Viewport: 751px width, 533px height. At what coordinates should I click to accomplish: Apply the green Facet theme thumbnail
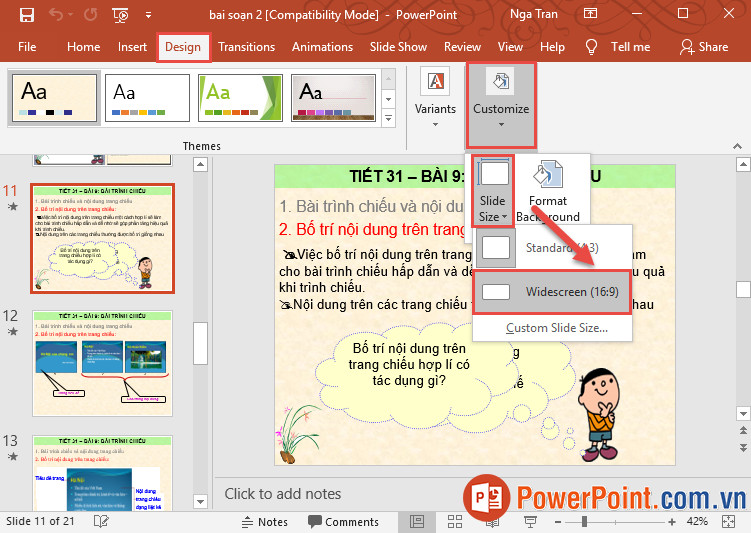pyautogui.click(x=240, y=98)
